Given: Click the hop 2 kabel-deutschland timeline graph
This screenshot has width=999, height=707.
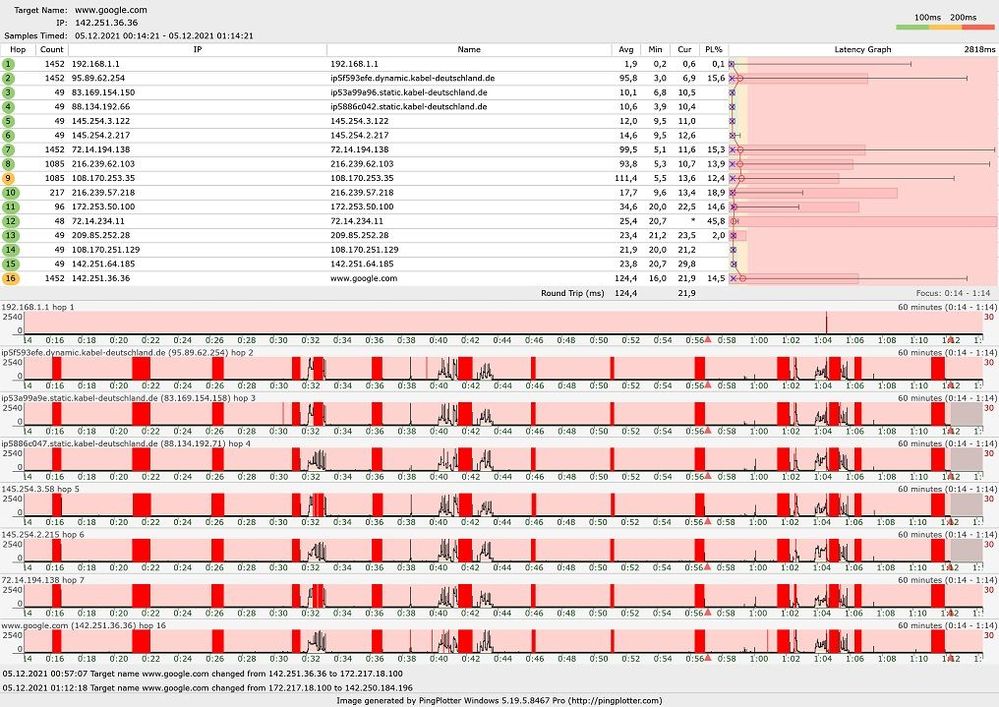Looking at the screenshot, I should pos(504,369).
